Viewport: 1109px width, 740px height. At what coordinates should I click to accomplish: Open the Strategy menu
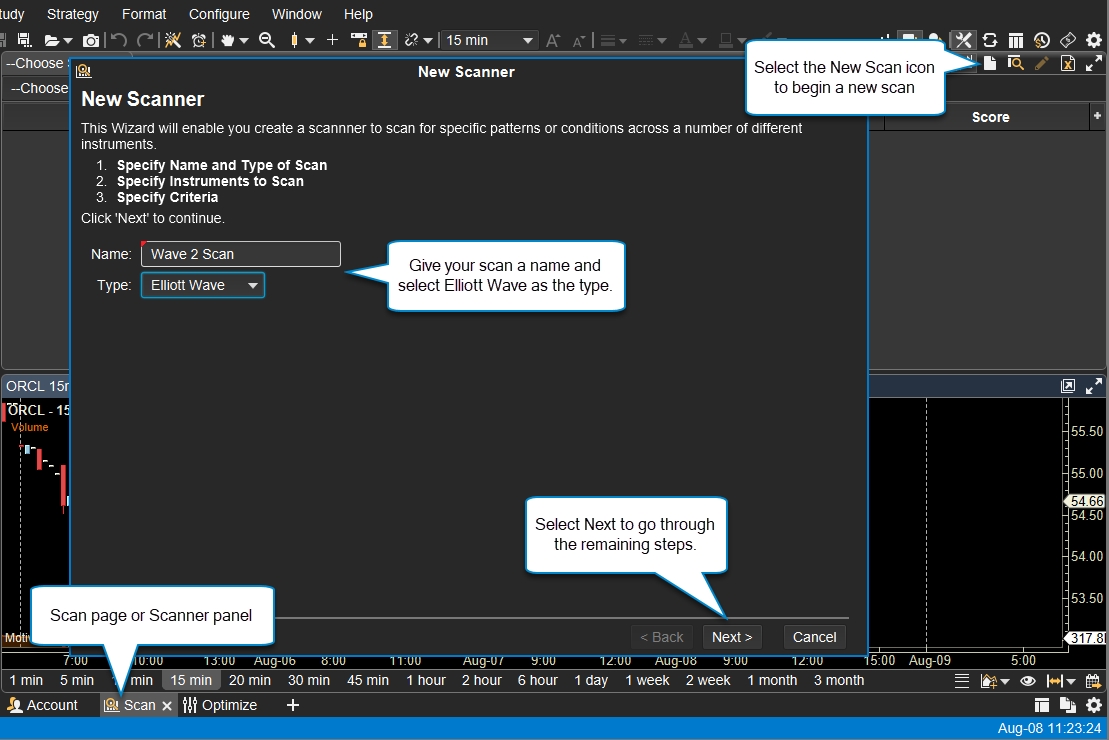point(72,14)
